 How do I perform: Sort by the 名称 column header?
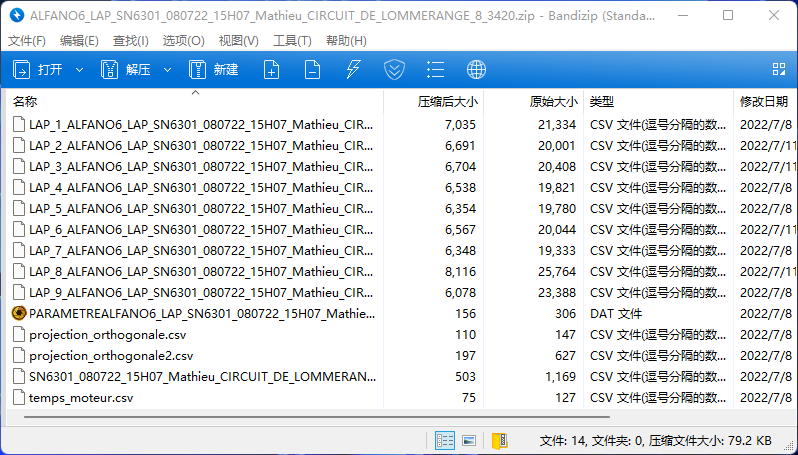coord(195,102)
